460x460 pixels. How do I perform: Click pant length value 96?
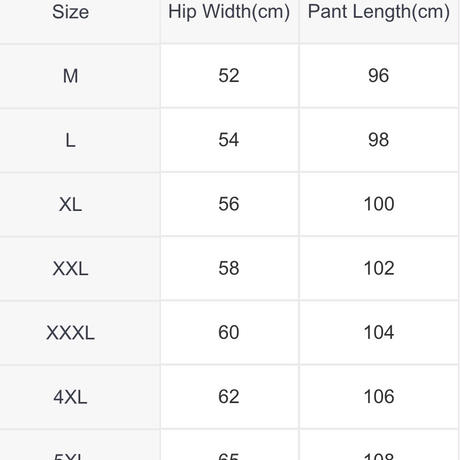tap(379, 75)
